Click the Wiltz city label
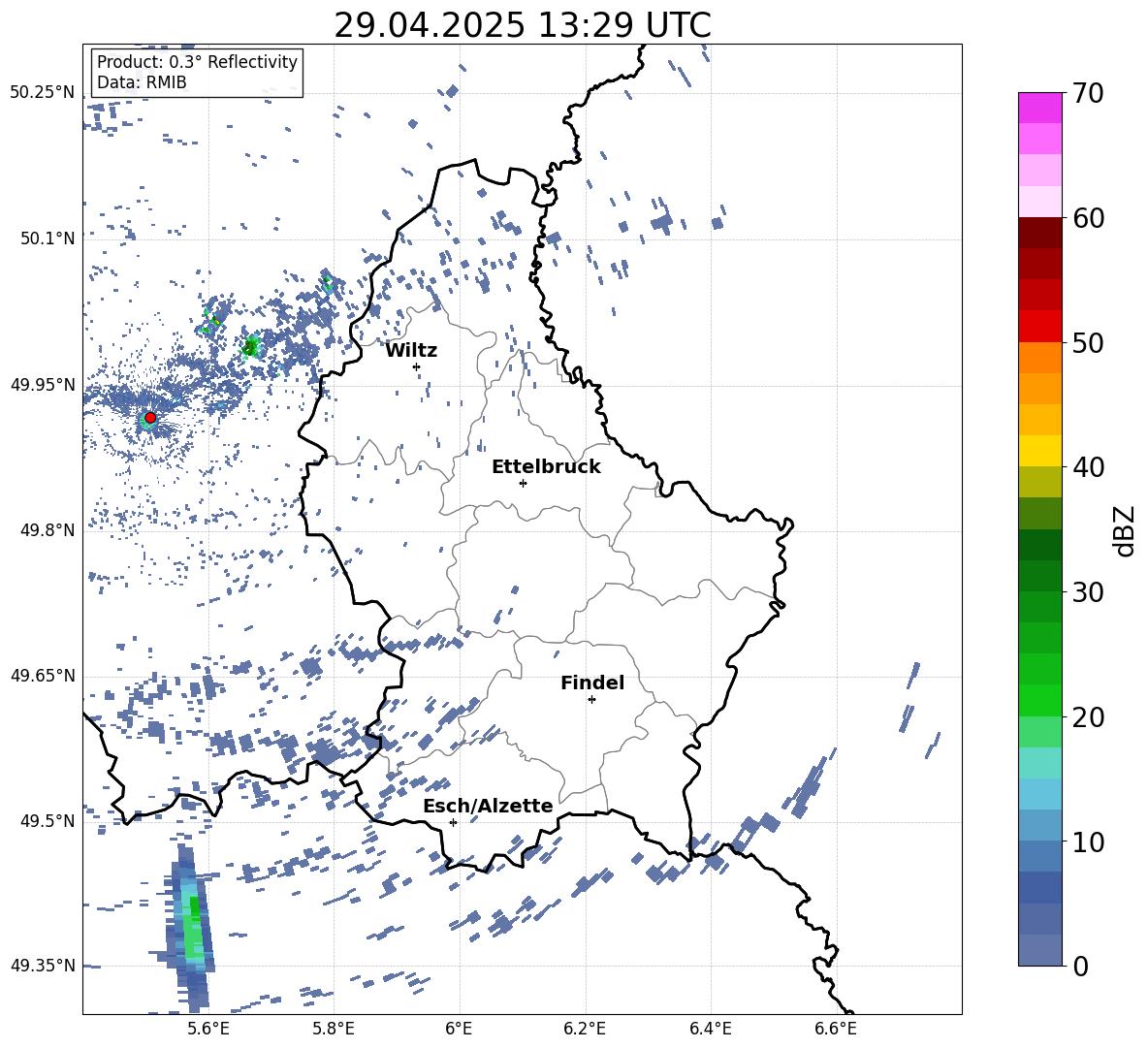 tap(411, 351)
